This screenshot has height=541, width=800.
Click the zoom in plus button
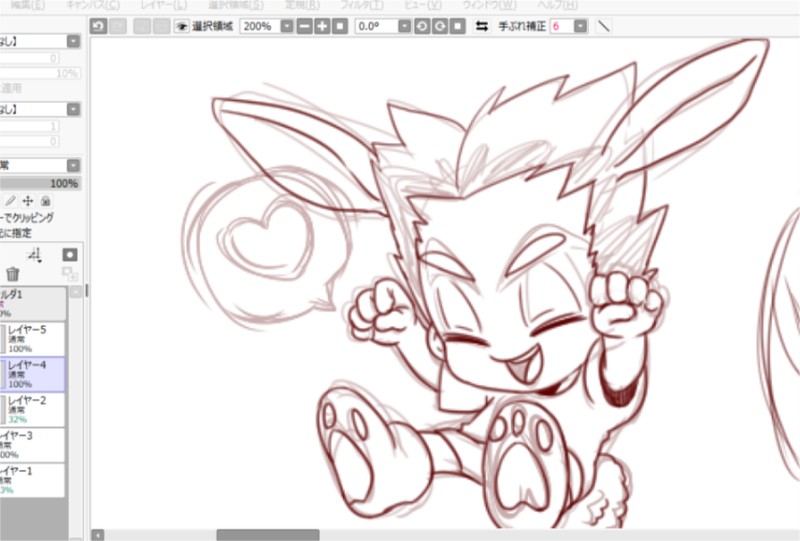point(322,26)
